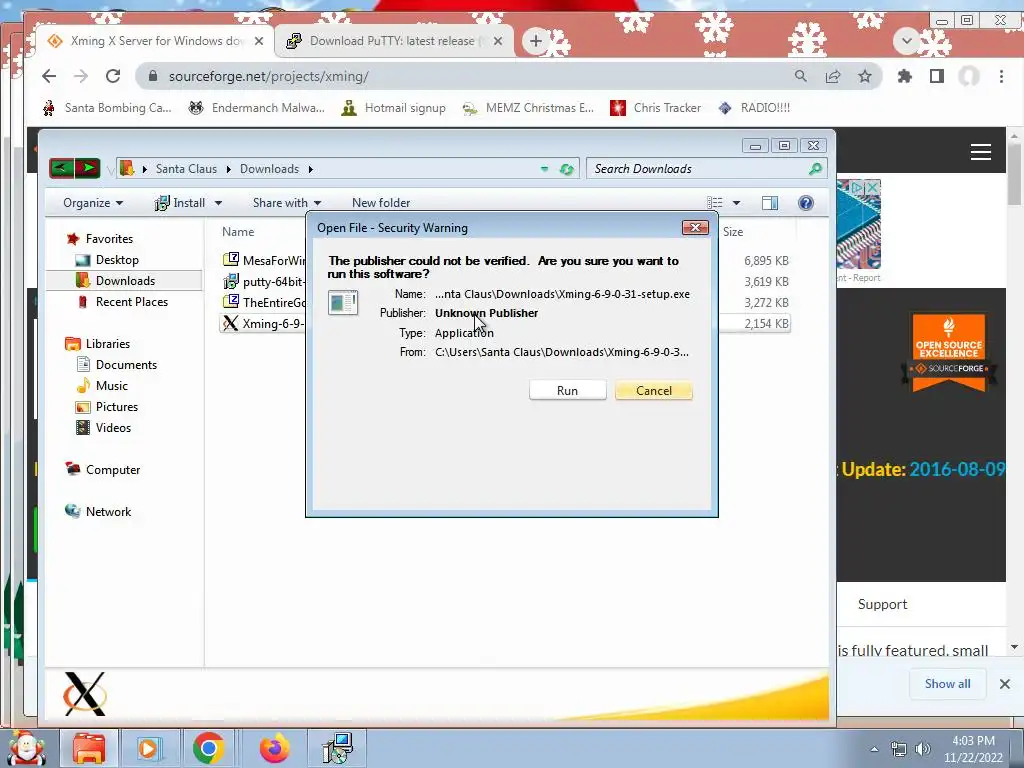Viewport: 1024px width, 768px height.
Task: Select Santa Claus in Explorer breadcrumb
Action: [x=186, y=168]
